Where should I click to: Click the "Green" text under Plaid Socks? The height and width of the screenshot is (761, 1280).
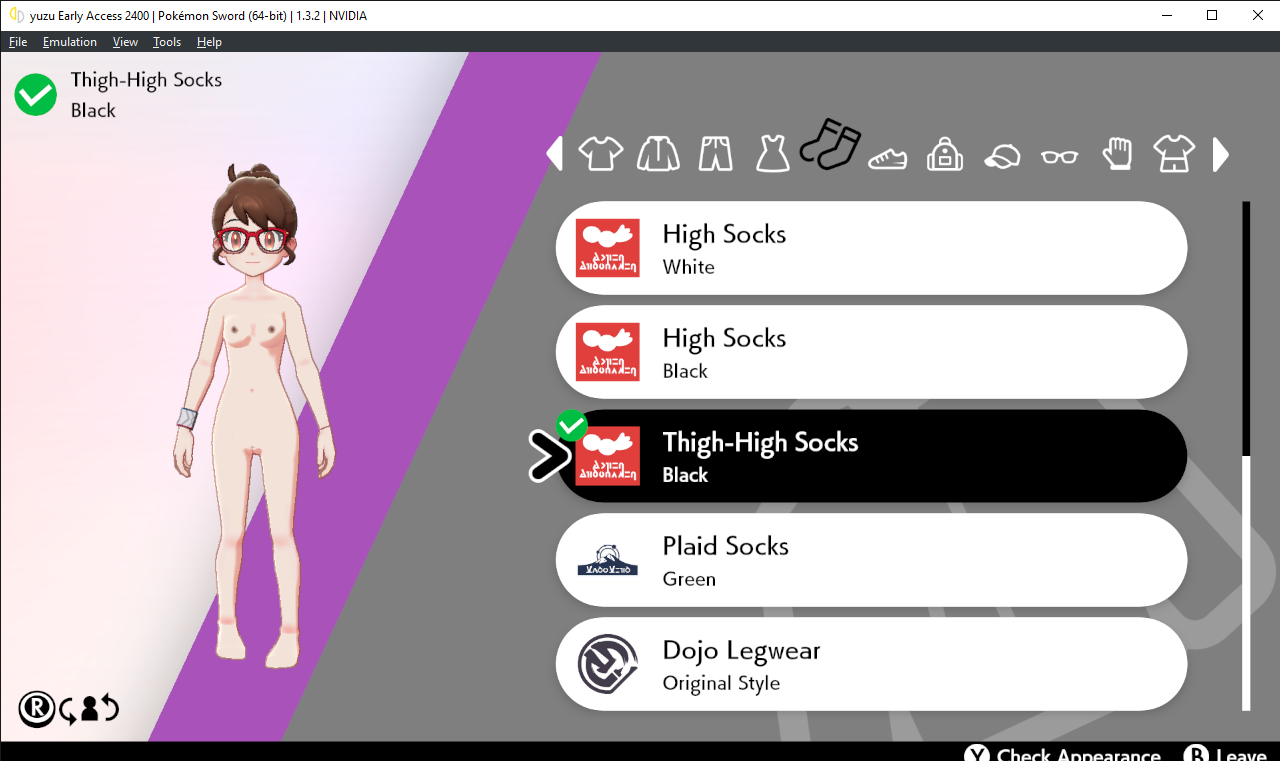point(689,579)
